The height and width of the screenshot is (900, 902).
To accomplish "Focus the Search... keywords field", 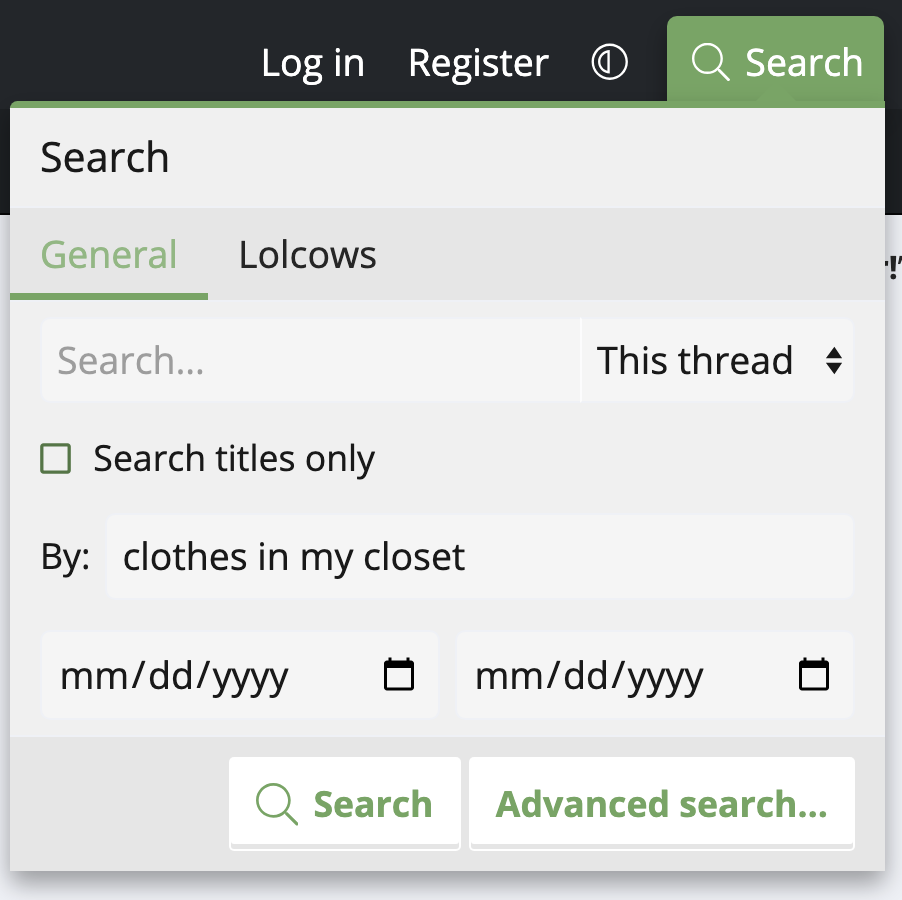I will pyautogui.click(x=310, y=360).
